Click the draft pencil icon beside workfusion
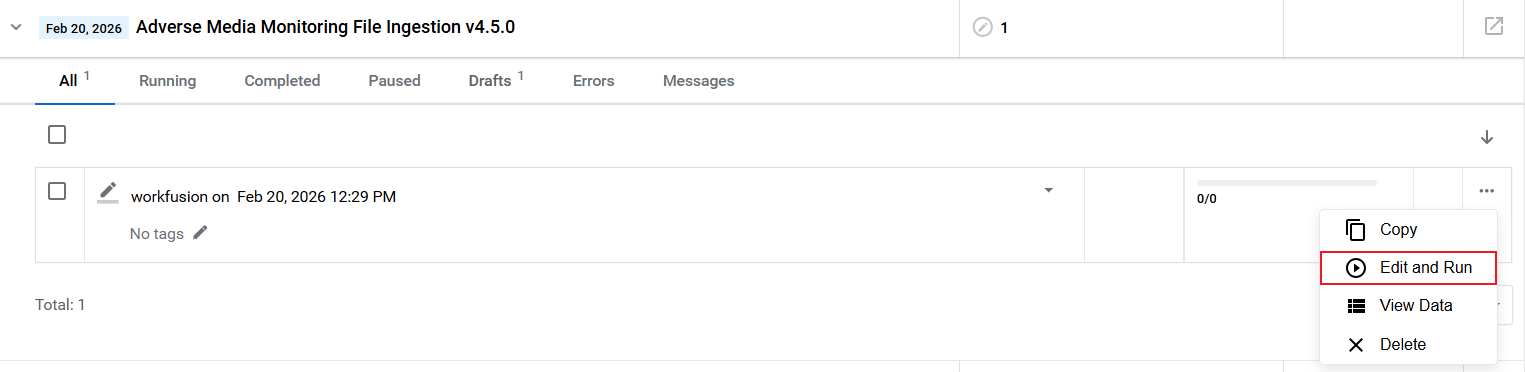The height and width of the screenshot is (372, 1525). pyautogui.click(x=108, y=192)
